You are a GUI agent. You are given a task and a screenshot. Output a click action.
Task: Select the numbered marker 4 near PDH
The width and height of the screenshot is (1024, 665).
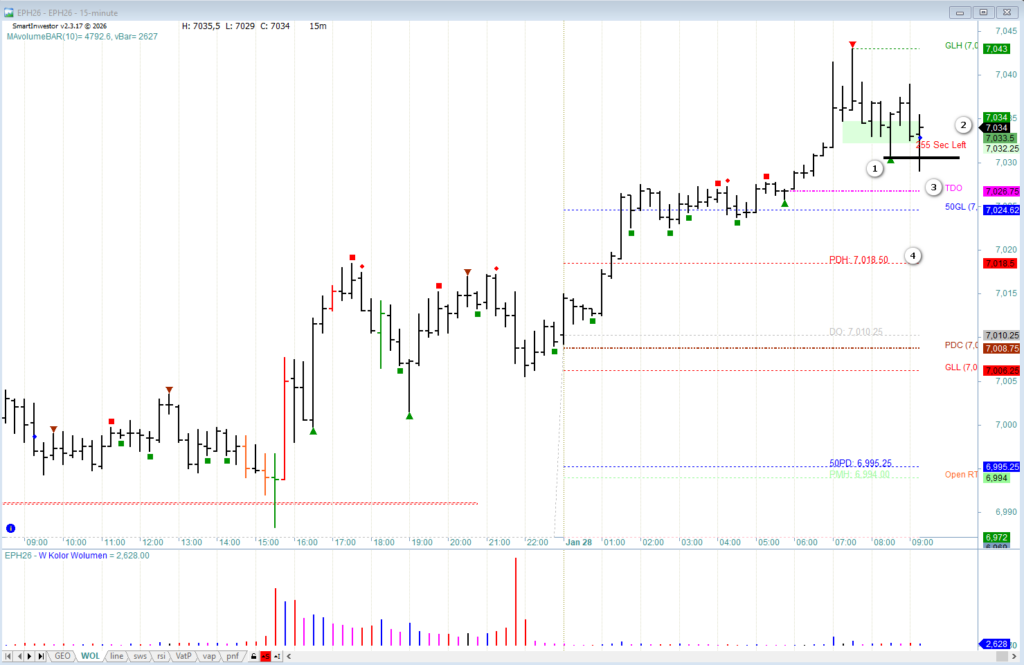click(913, 256)
